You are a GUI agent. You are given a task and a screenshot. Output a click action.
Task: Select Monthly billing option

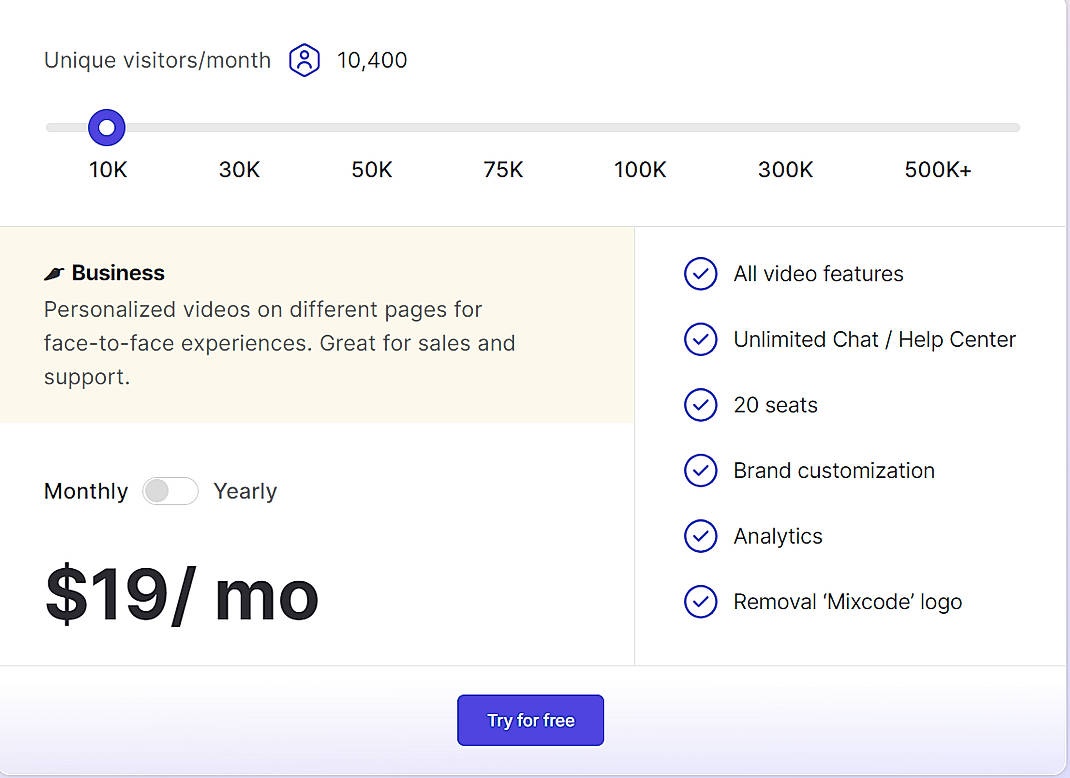click(x=86, y=491)
